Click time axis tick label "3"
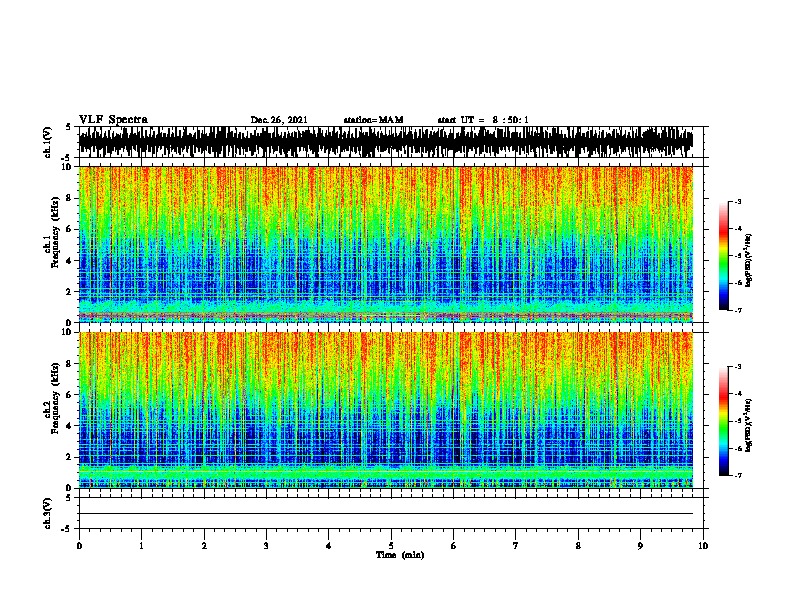 (266, 546)
